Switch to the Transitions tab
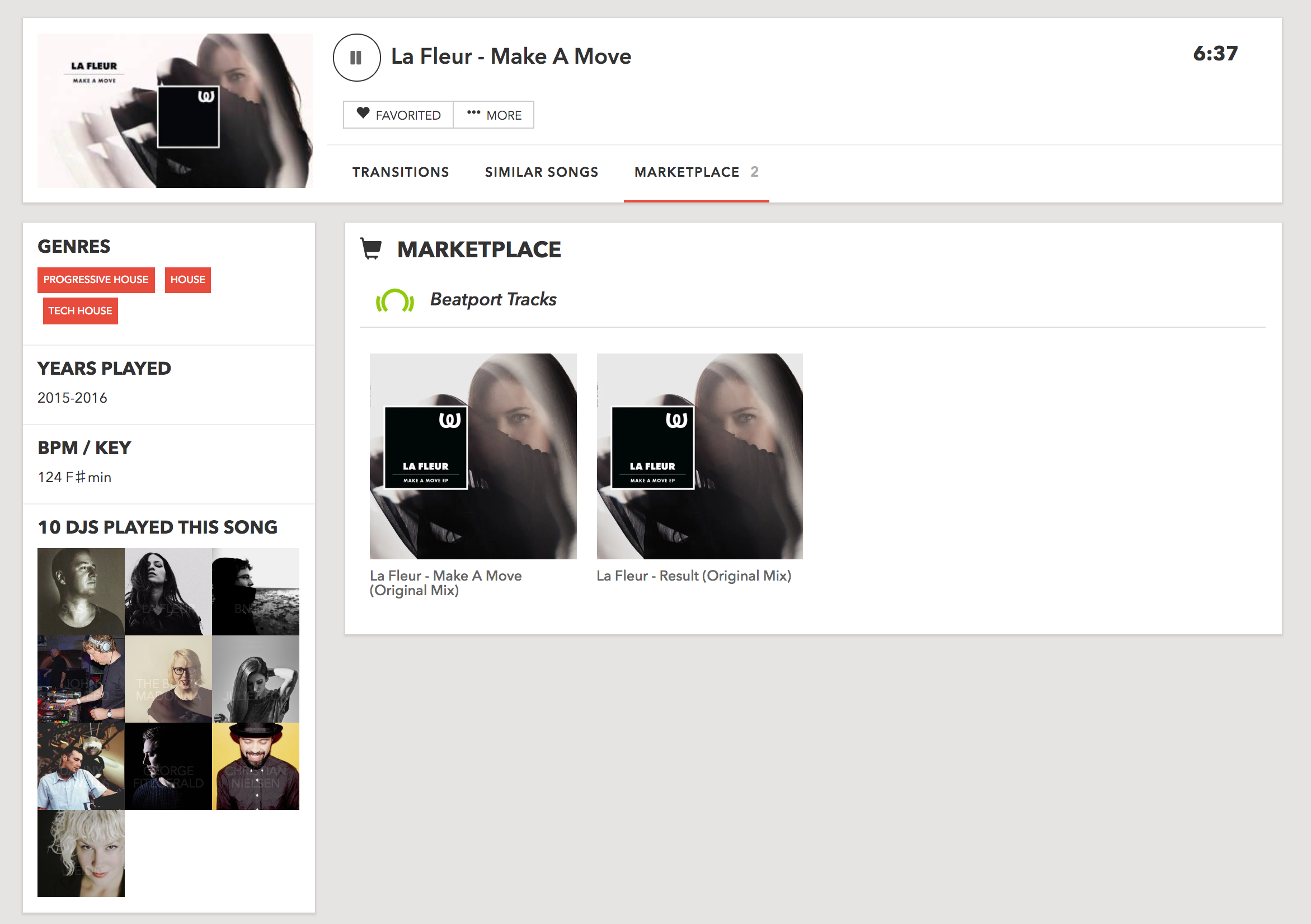The width and height of the screenshot is (1311, 924). point(400,172)
